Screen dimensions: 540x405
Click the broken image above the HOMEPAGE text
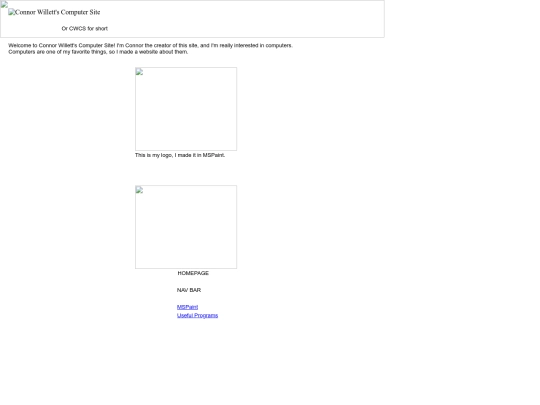point(186,227)
